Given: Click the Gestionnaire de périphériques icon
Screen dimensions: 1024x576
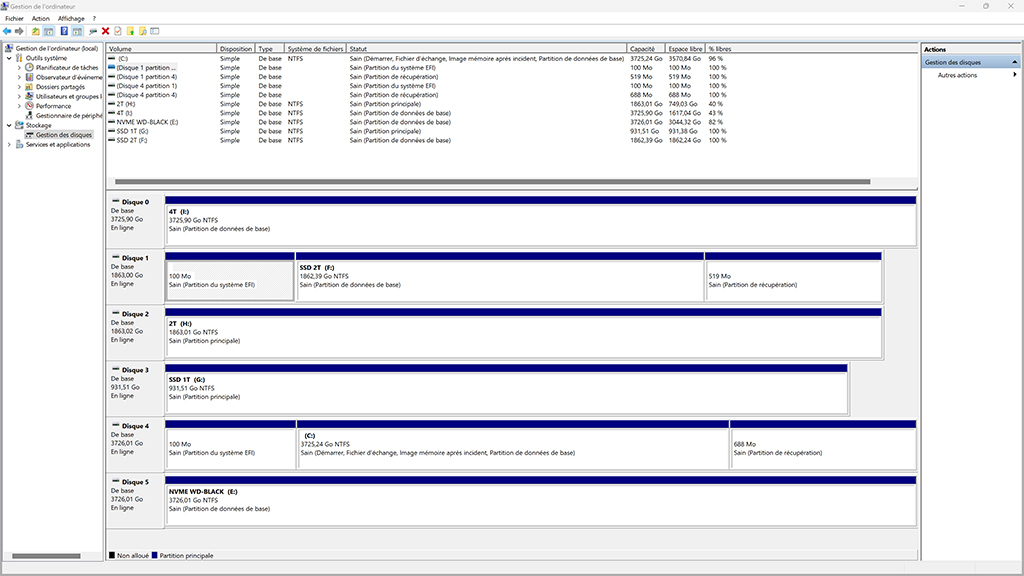Looking at the screenshot, I should point(29,116).
